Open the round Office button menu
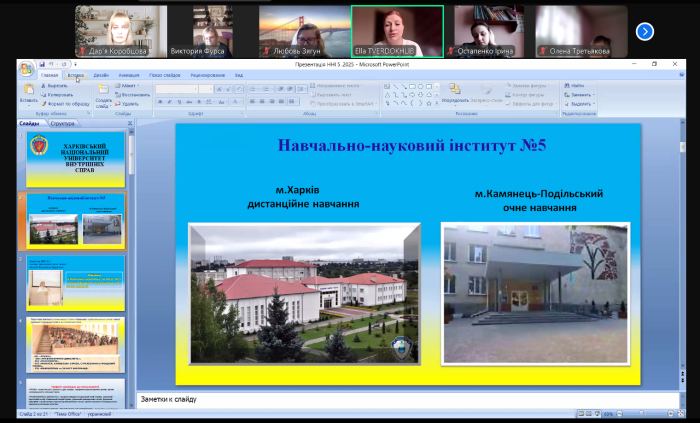This screenshot has width=700, height=423. coord(26,69)
